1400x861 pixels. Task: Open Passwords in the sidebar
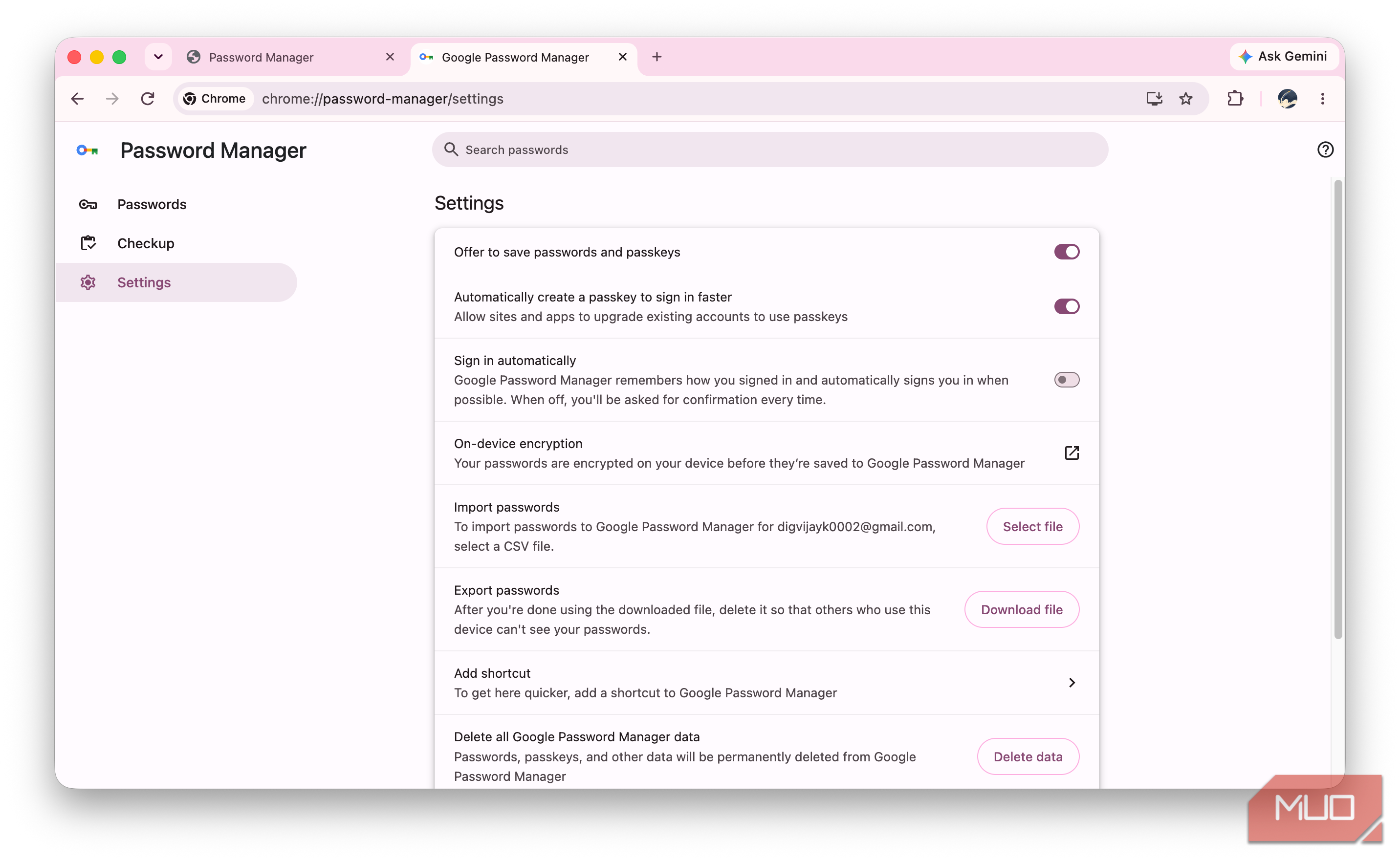(176, 204)
